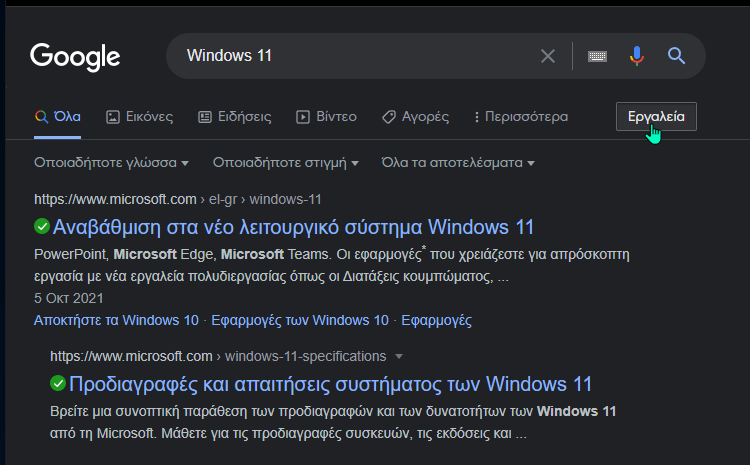Click the magnifying glass search button
Image resolution: width=750 pixels, height=465 pixels.
676,56
